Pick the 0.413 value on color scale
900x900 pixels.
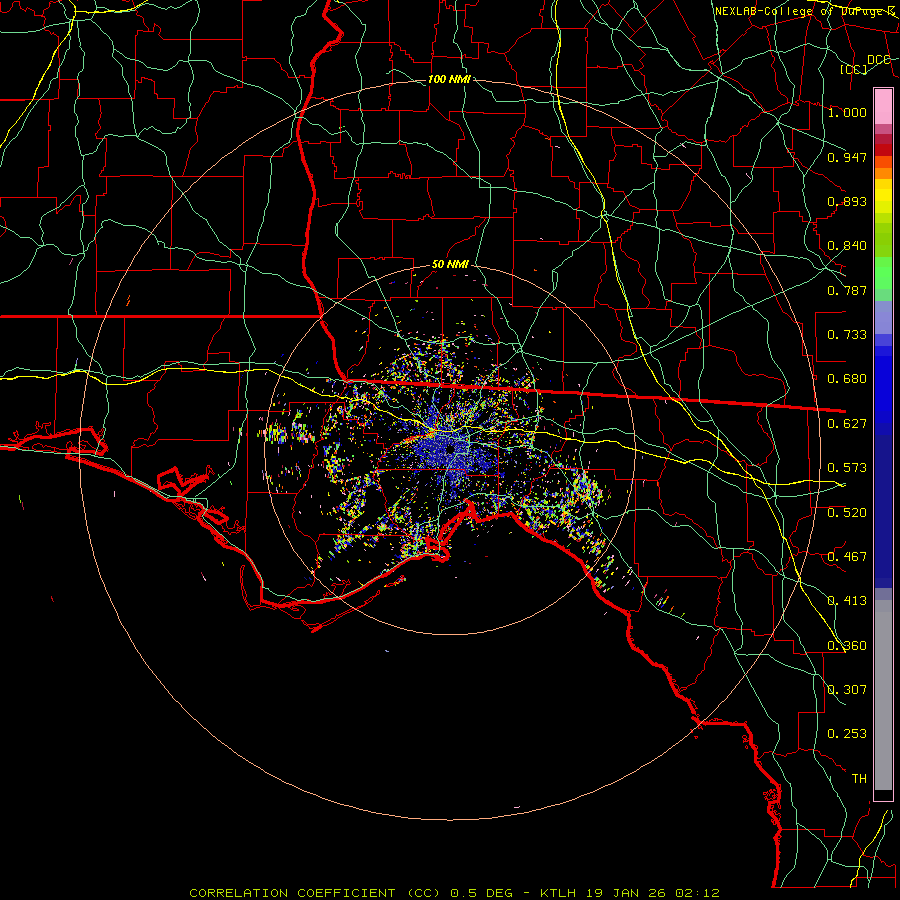pos(847,601)
